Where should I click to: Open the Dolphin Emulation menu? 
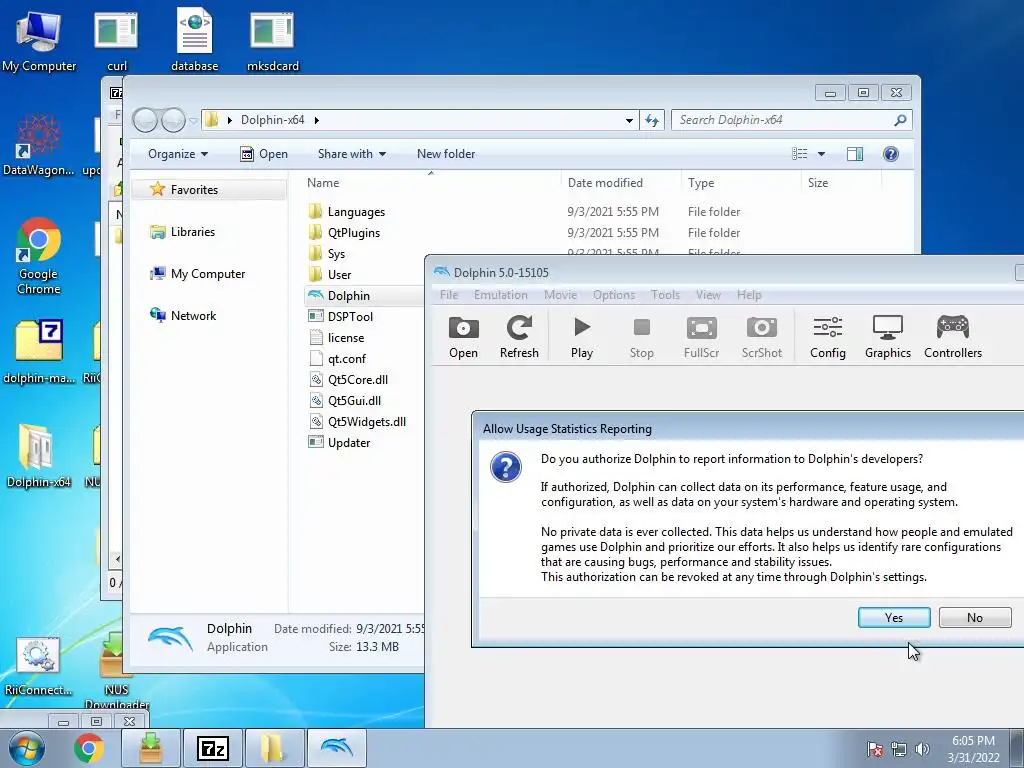coord(501,295)
